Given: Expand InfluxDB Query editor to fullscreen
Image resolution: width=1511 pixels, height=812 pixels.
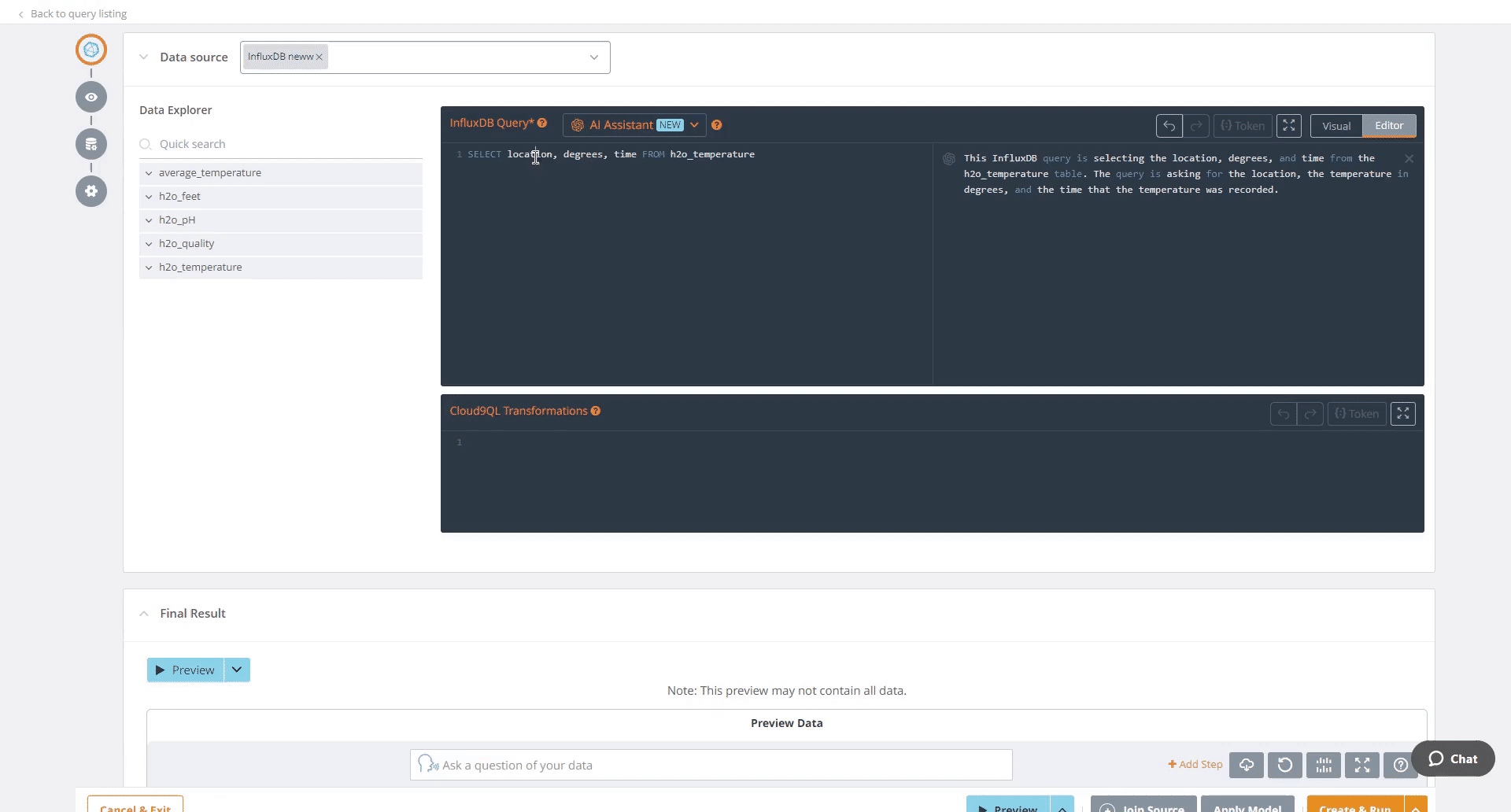Looking at the screenshot, I should click(1288, 126).
